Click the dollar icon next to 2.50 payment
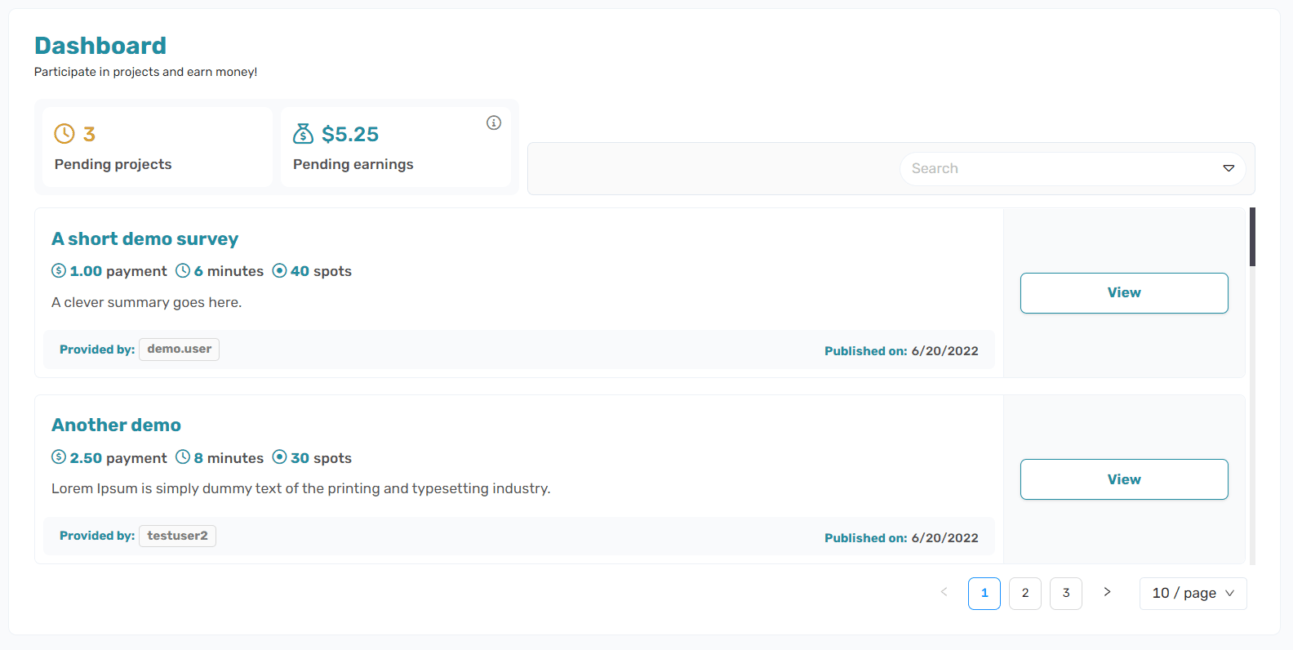The width and height of the screenshot is (1293, 650). point(59,458)
